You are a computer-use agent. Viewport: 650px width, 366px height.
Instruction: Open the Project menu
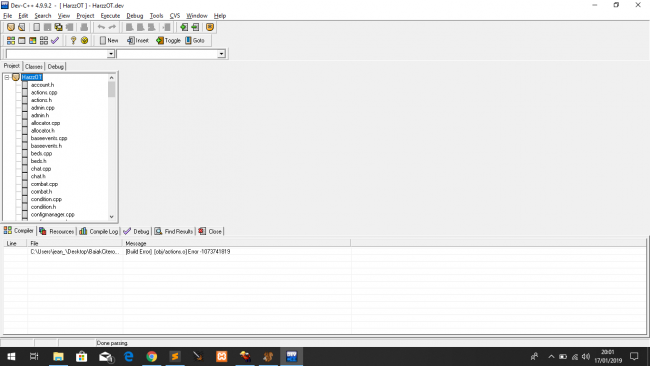[85, 16]
